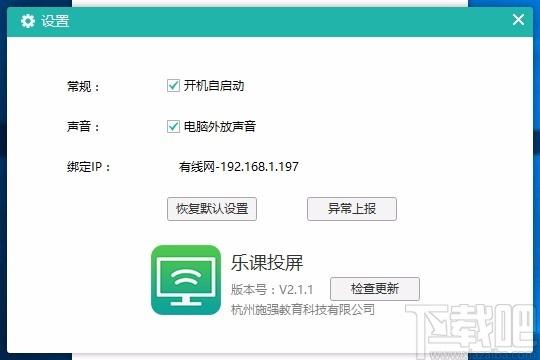
Task: Click the 检查更新 button
Action: coord(375,289)
